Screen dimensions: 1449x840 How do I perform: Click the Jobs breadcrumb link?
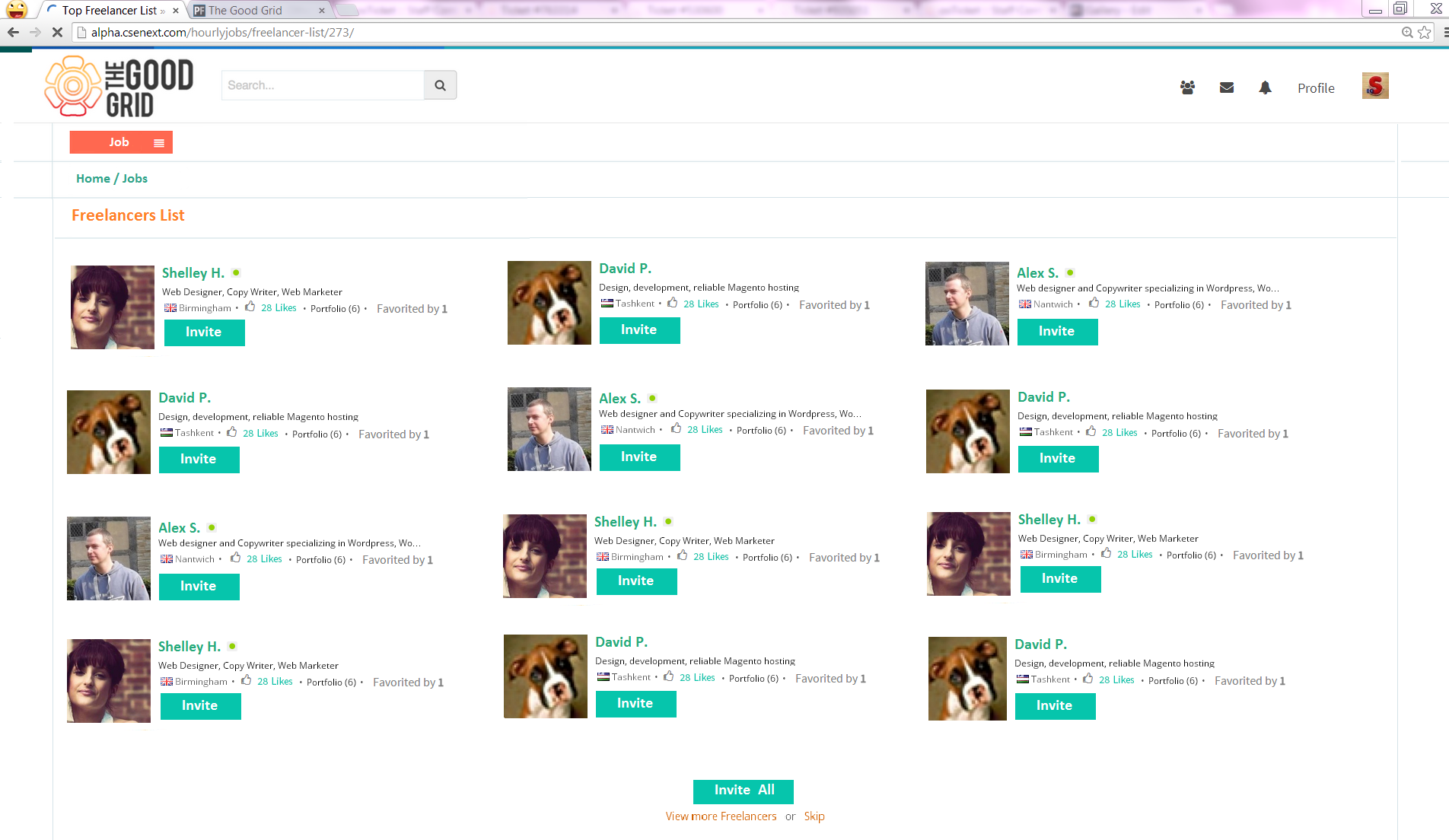click(135, 178)
